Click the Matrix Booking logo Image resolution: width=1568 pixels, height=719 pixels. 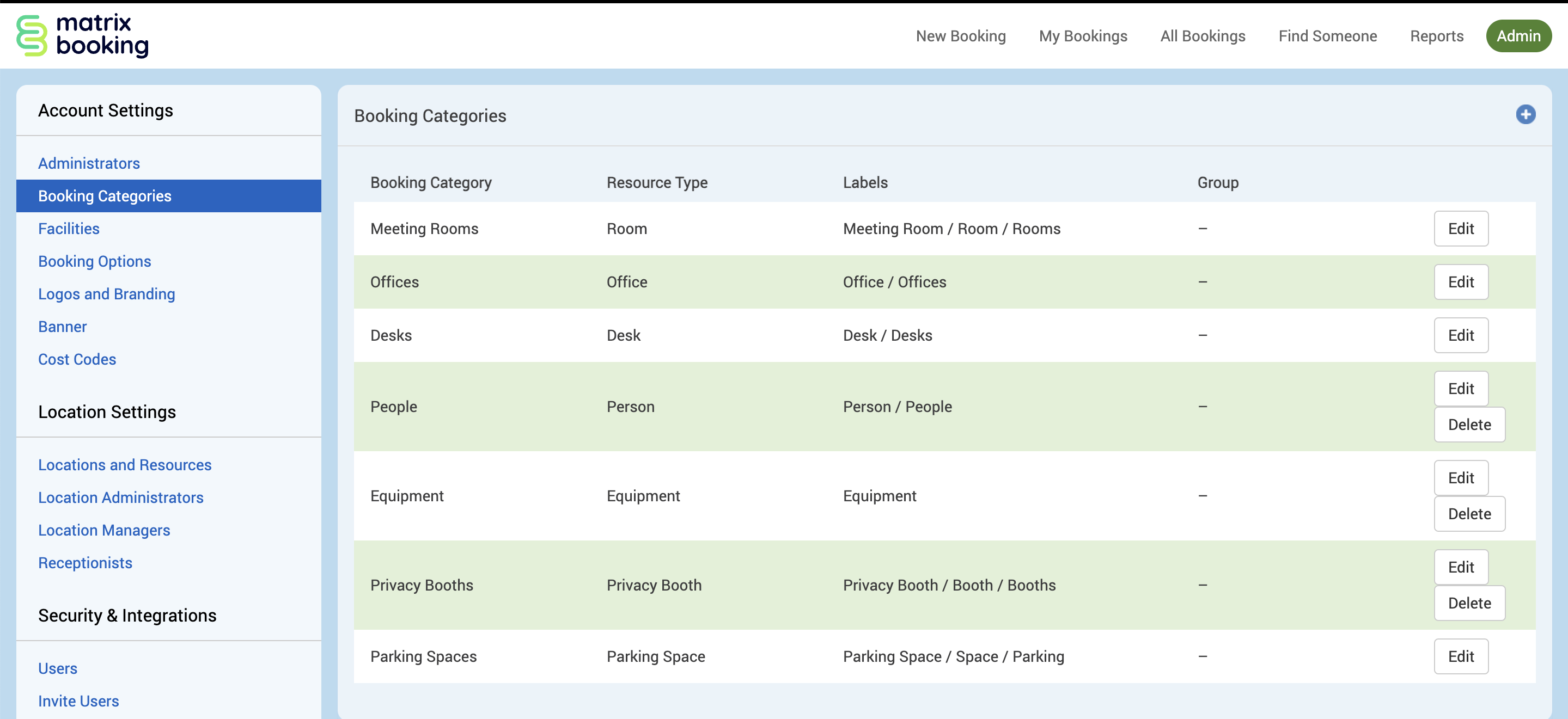tap(83, 35)
